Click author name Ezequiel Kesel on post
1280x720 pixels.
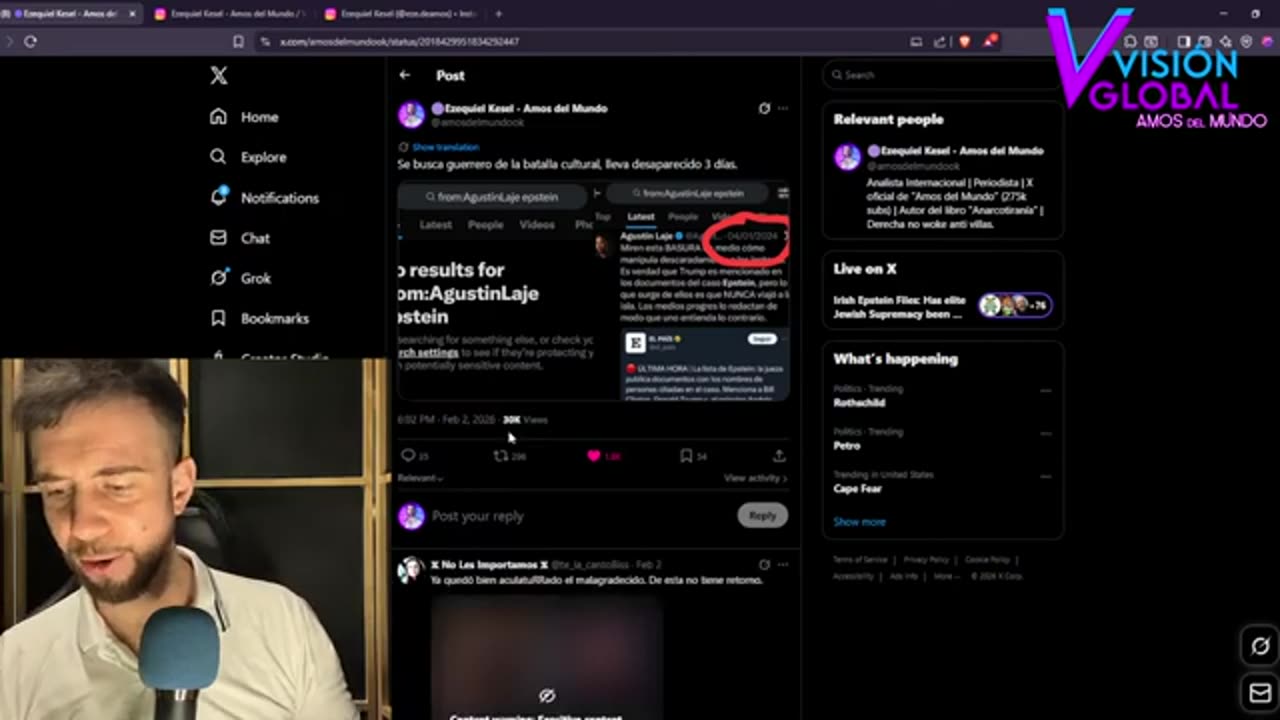519,108
